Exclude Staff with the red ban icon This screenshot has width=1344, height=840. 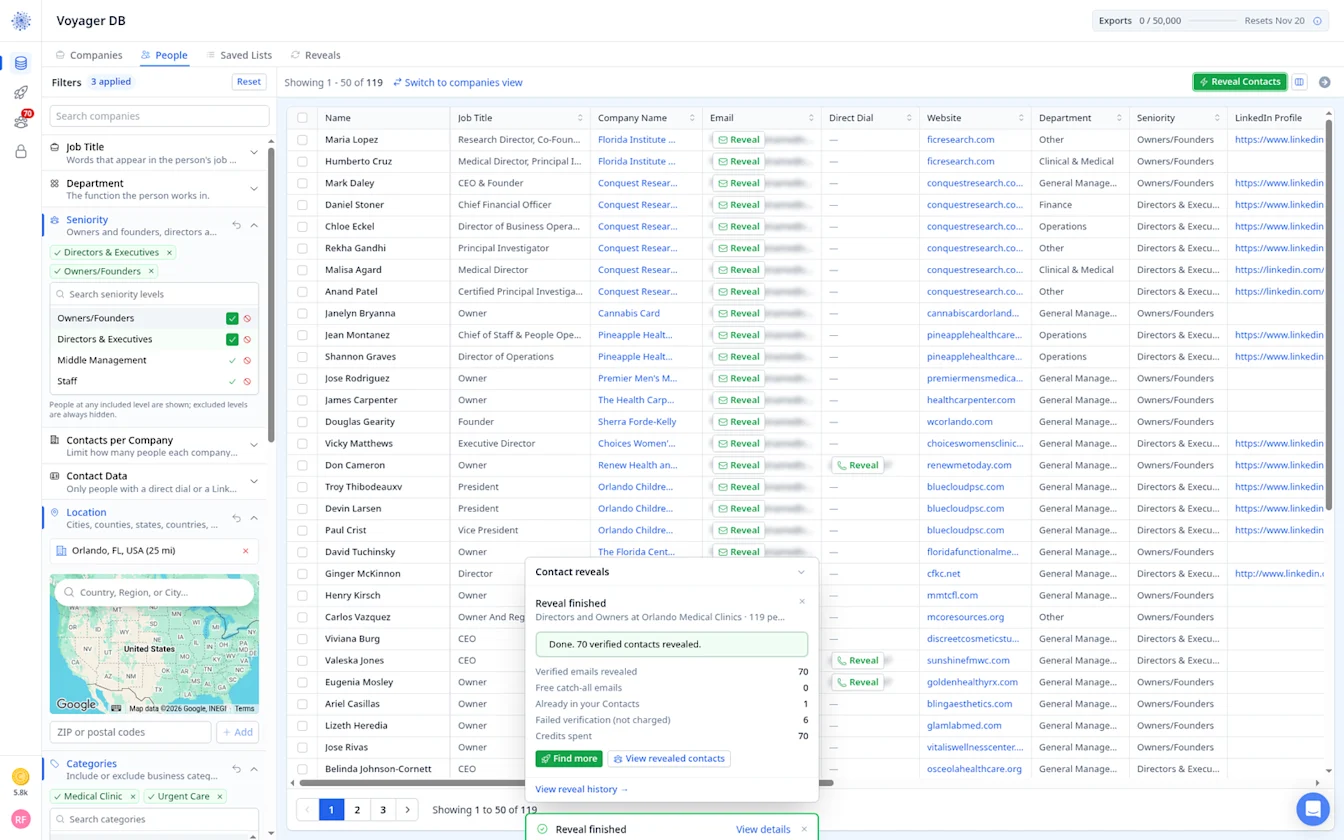click(x=247, y=382)
